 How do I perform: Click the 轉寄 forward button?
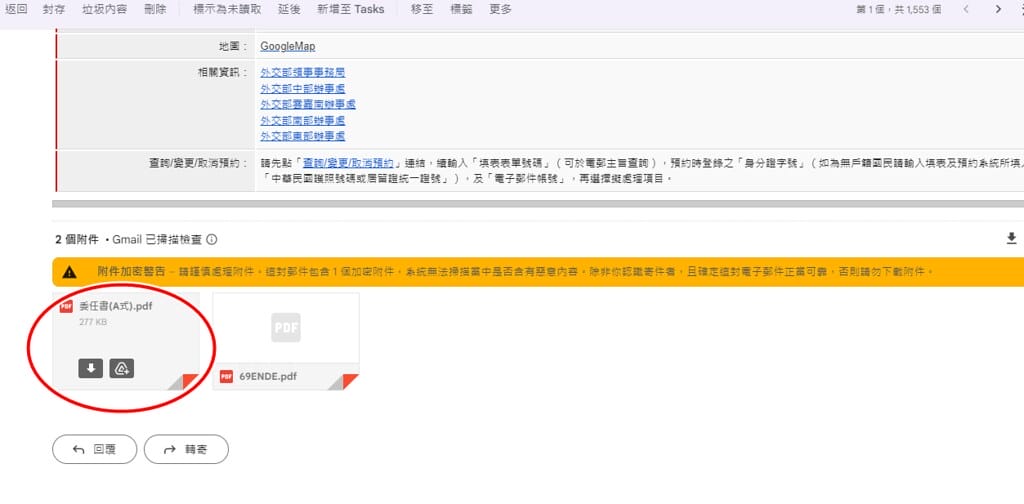point(186,449)
